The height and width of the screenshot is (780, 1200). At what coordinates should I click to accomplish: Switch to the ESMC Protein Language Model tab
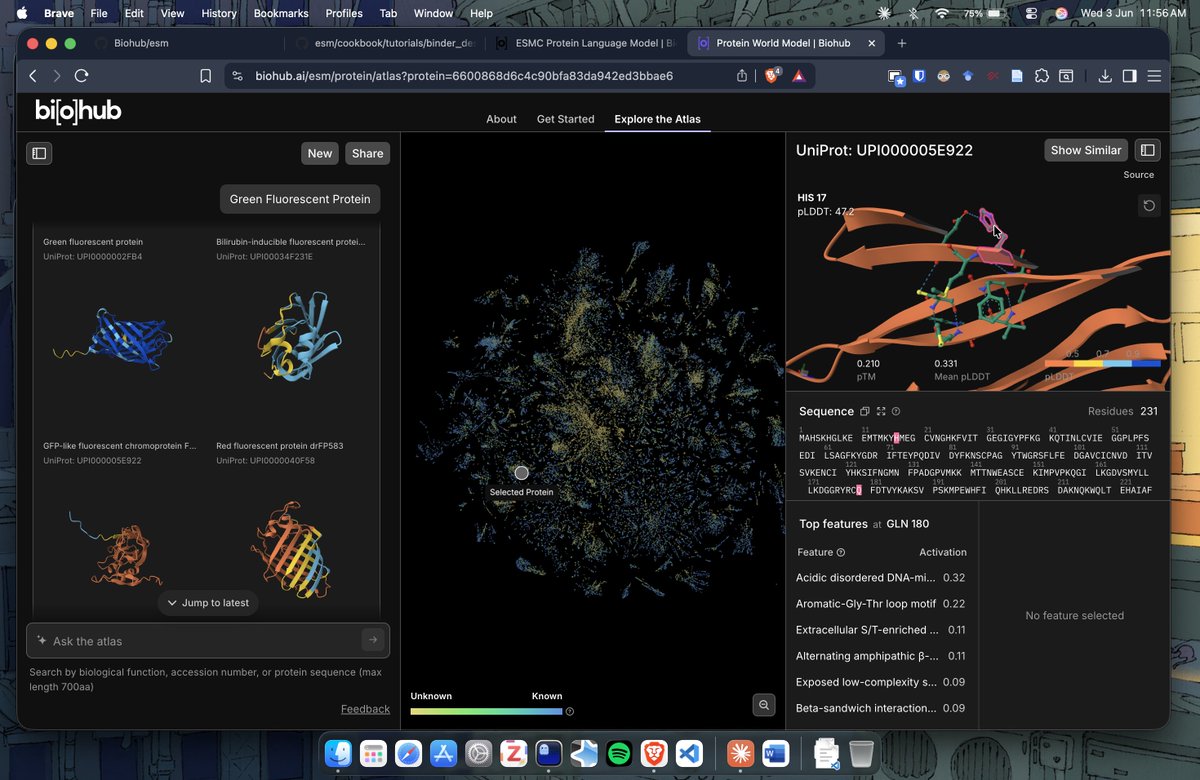point(585,44)
